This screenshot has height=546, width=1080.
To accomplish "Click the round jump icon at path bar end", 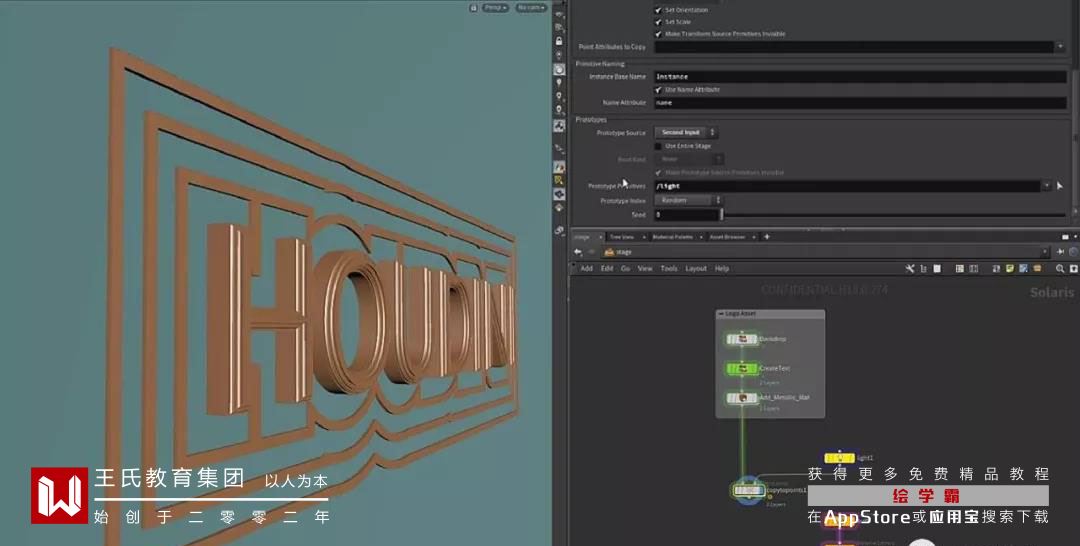I will pos(1073,252).
